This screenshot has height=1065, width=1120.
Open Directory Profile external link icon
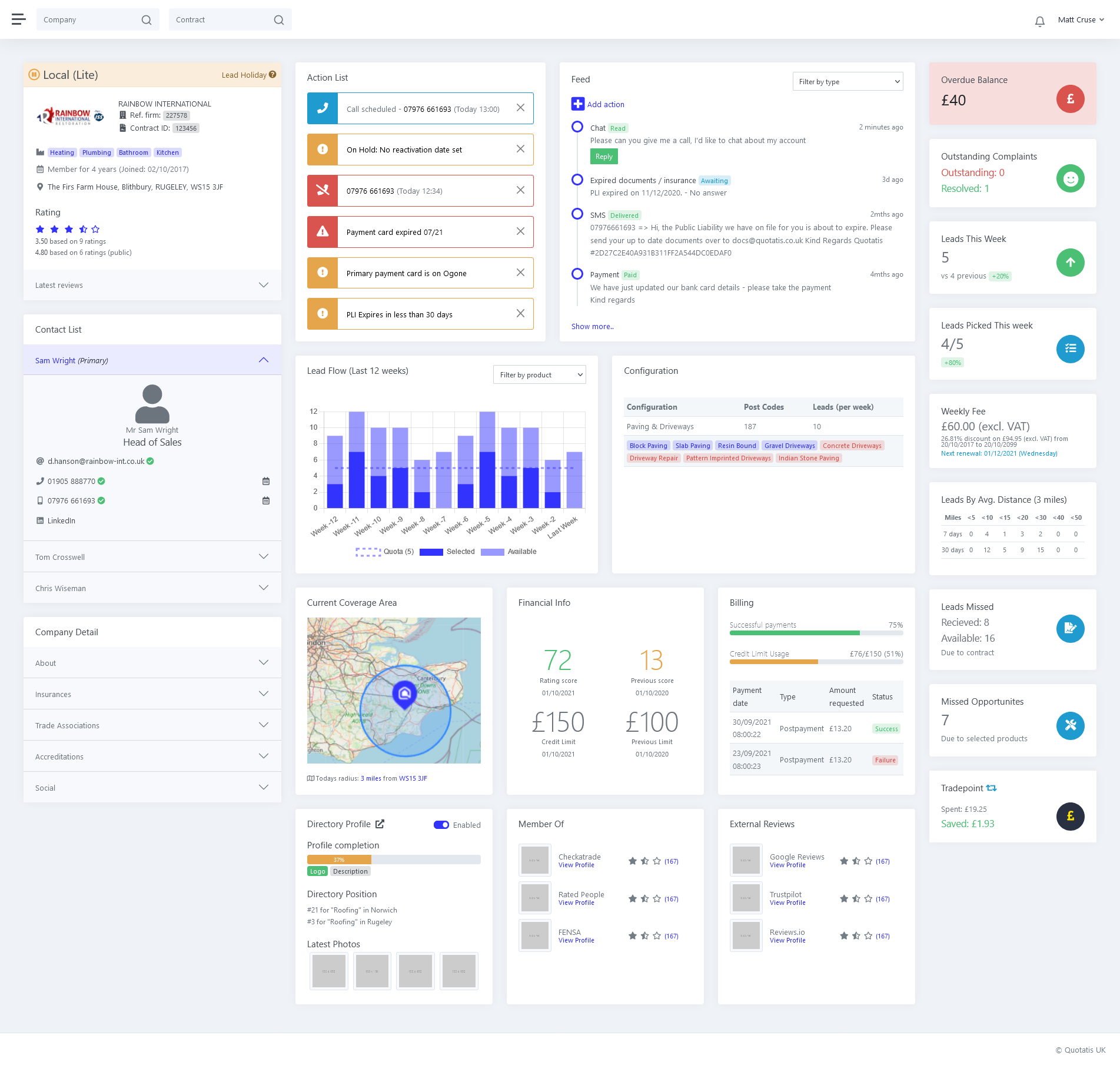(x=380, y=824)
